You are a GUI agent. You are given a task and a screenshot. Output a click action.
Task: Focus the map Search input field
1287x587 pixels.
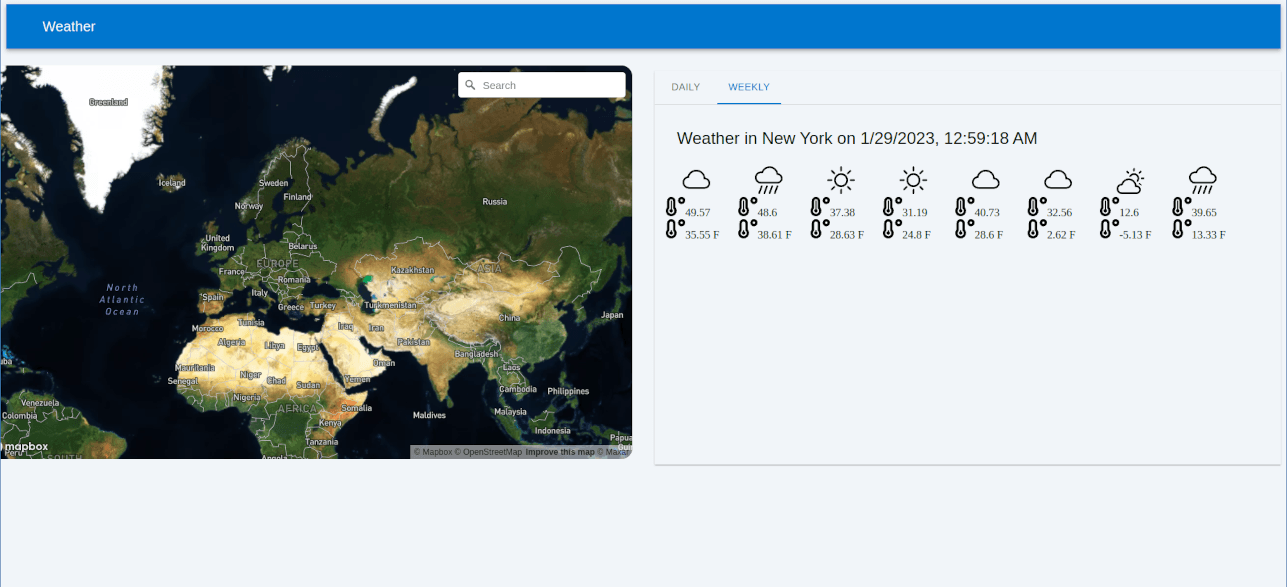[x=550, y=85]
